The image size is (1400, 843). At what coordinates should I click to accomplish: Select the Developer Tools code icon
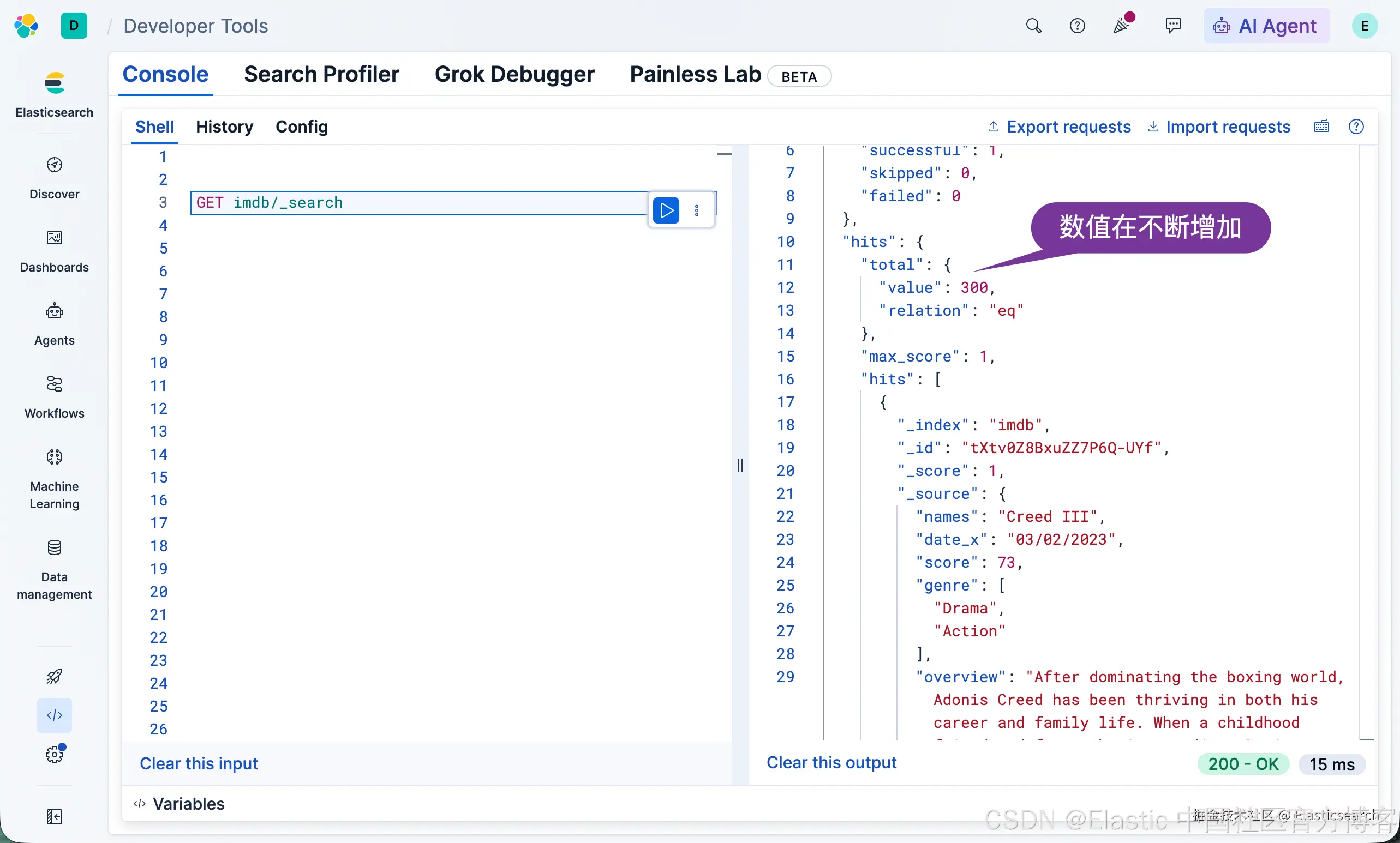click(54, 715)
